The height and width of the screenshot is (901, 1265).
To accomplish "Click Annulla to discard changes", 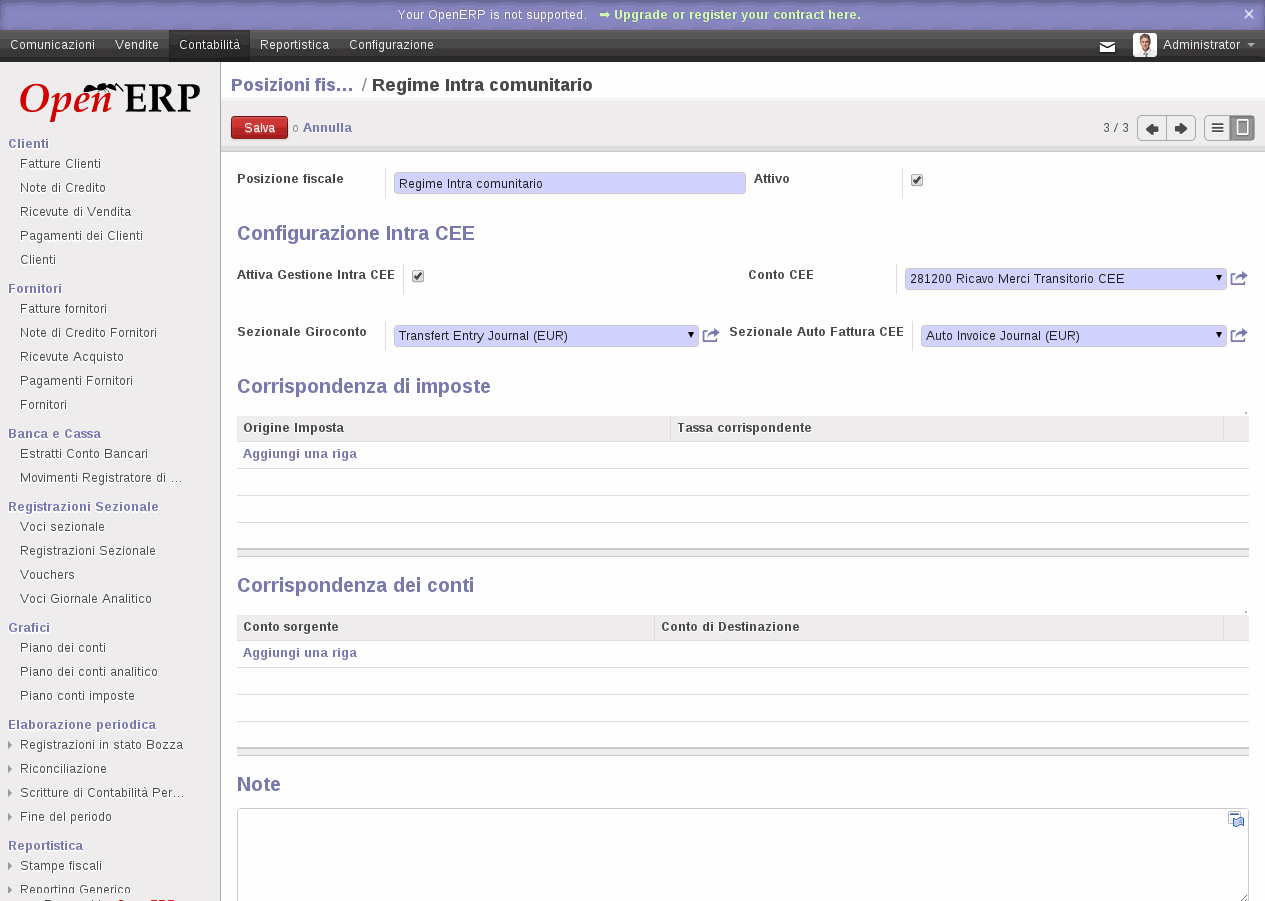I will coord(327,128).
